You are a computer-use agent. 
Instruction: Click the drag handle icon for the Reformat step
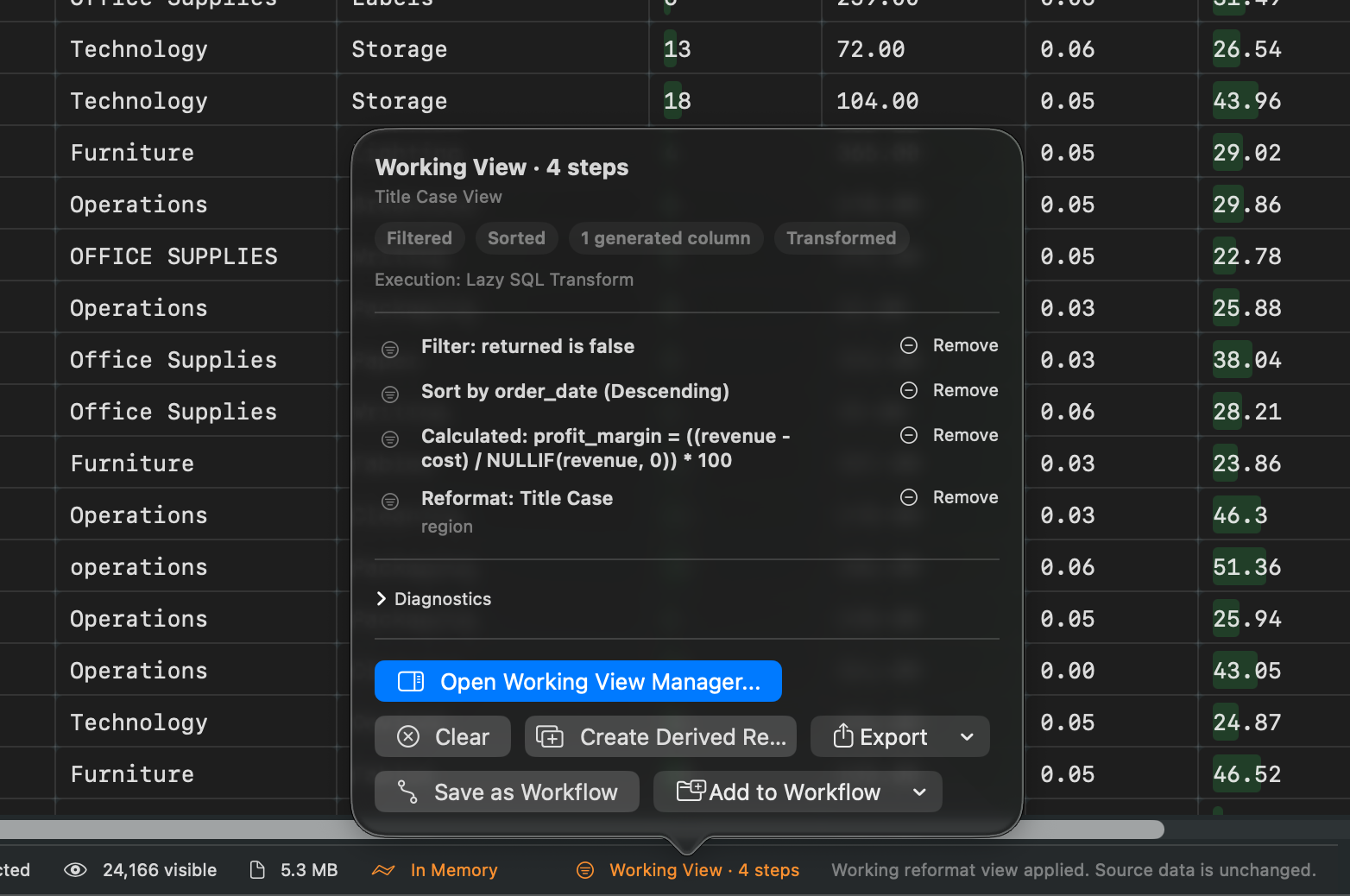(390, 501)
